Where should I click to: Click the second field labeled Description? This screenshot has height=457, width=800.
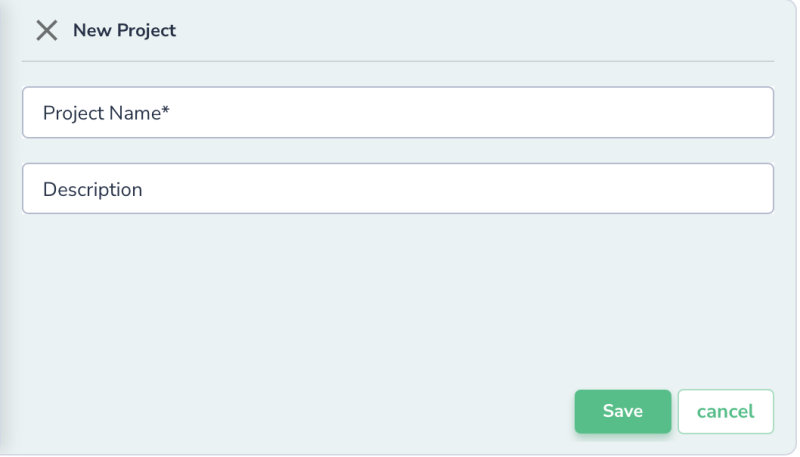[x=398, y=188]
